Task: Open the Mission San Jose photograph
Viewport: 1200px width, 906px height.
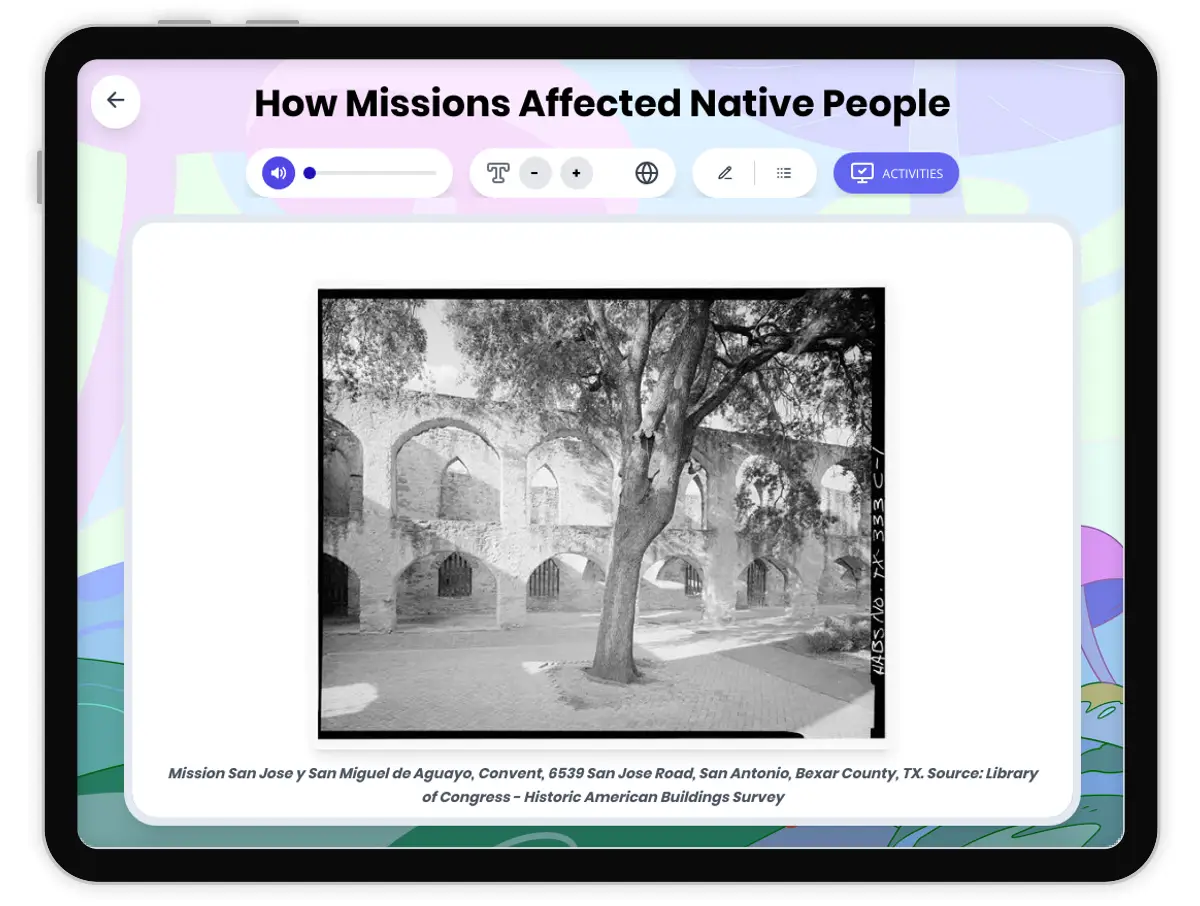Action: (600, 513)
